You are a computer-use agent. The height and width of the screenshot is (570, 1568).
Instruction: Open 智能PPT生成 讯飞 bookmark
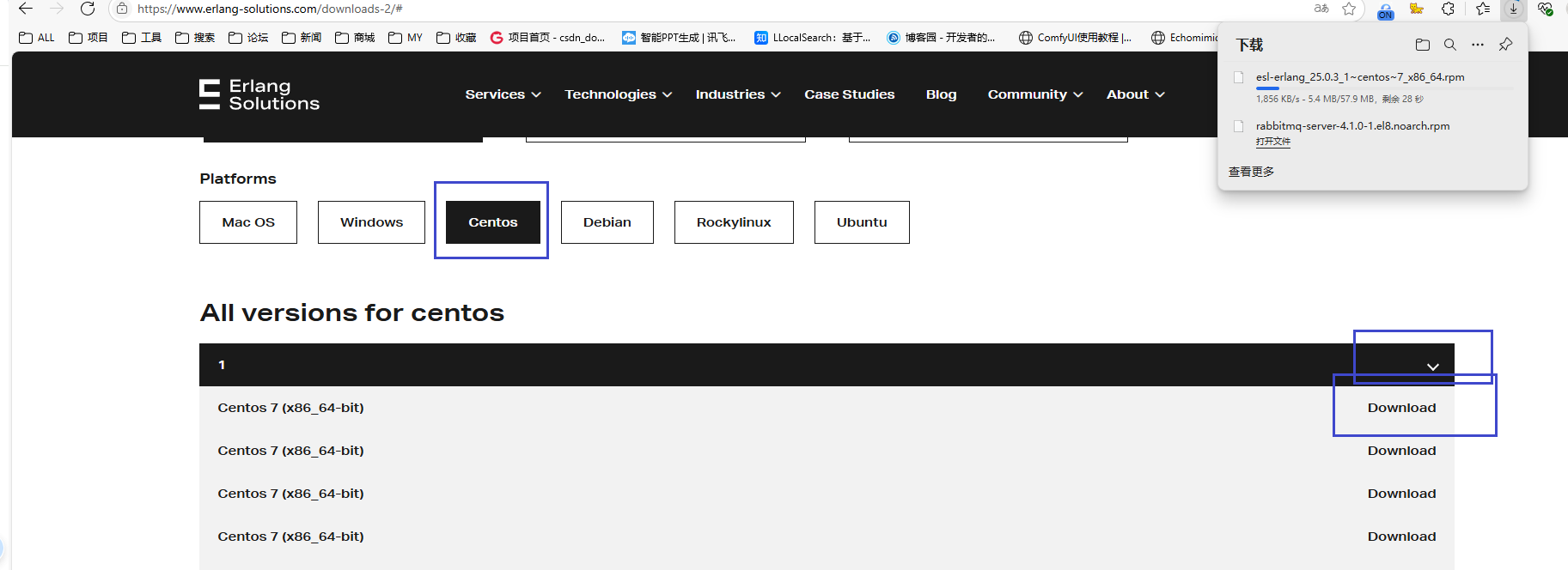click(x=679, y=38)
